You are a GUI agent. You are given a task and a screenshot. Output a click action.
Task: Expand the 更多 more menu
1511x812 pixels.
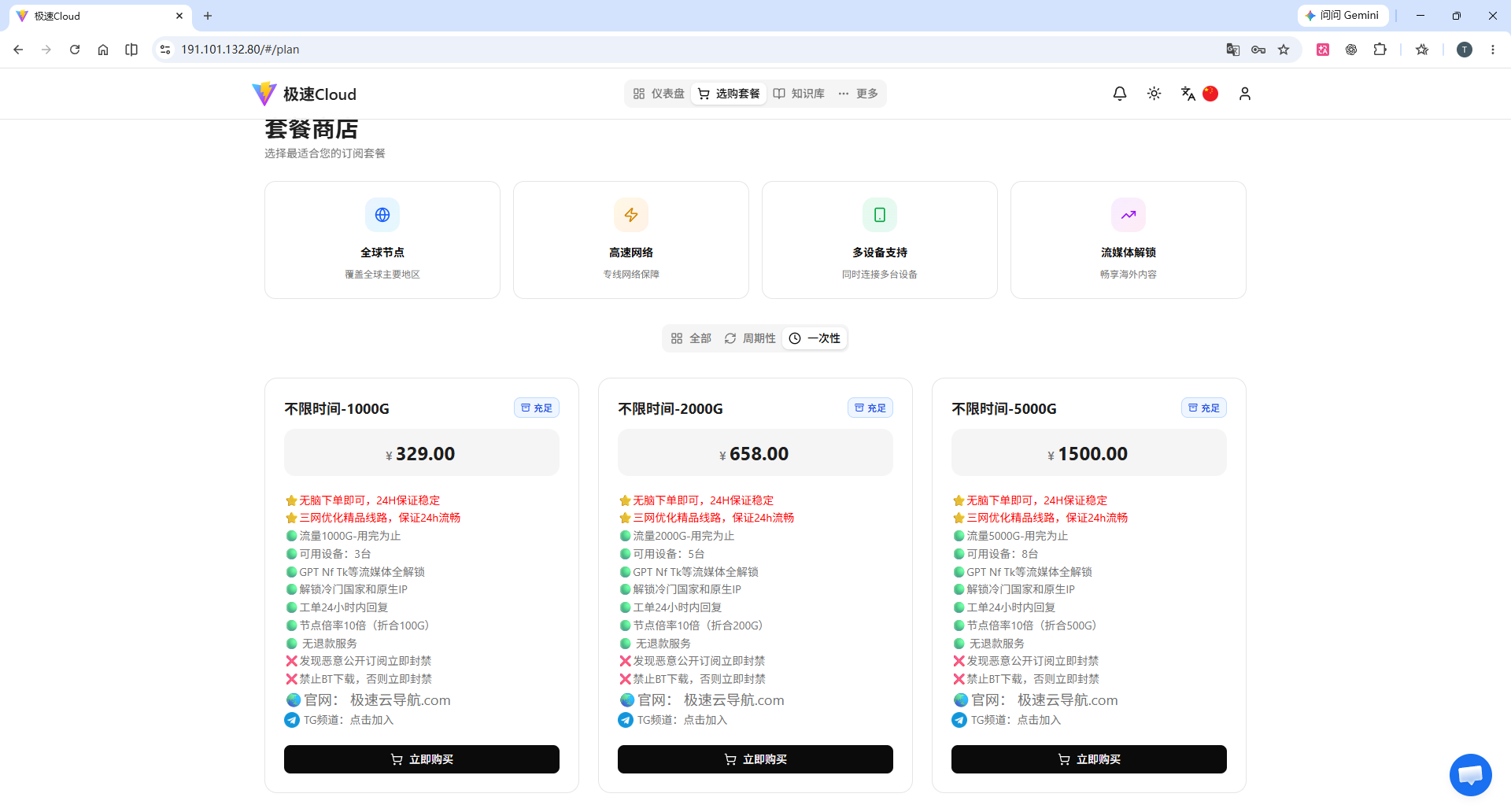858,94
